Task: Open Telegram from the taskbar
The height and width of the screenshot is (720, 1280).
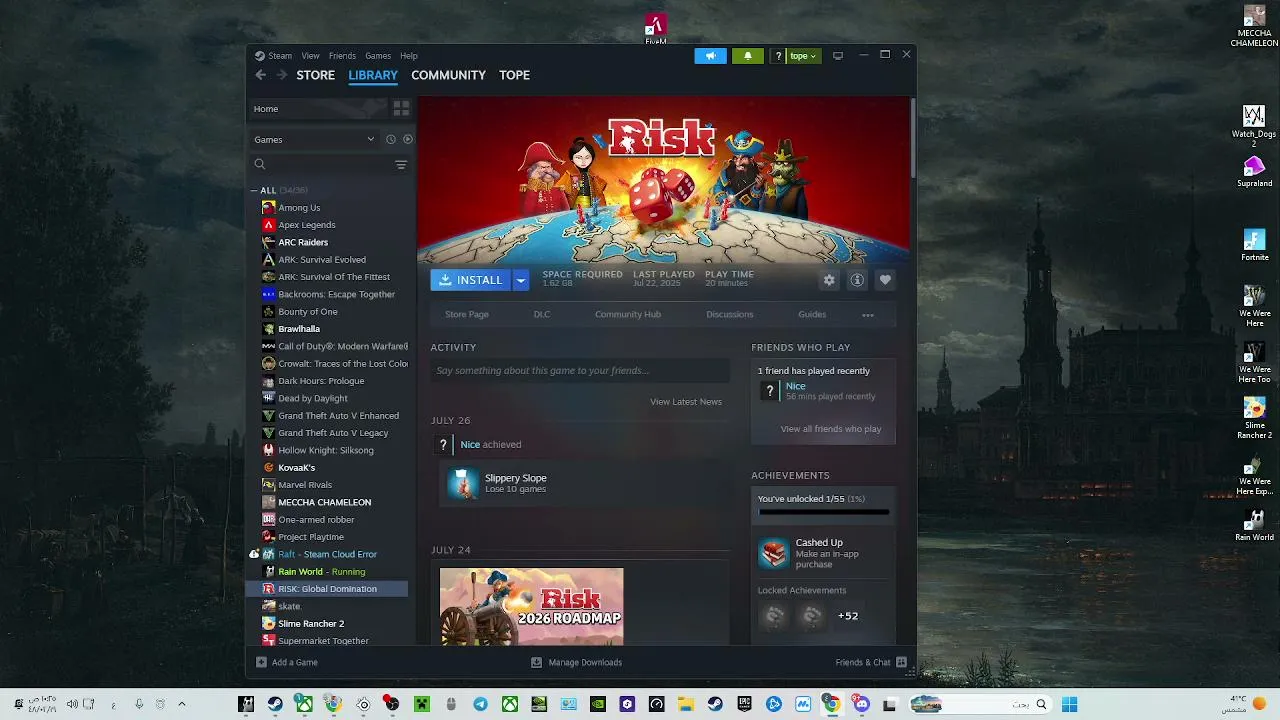Action: tap(480, 704)
